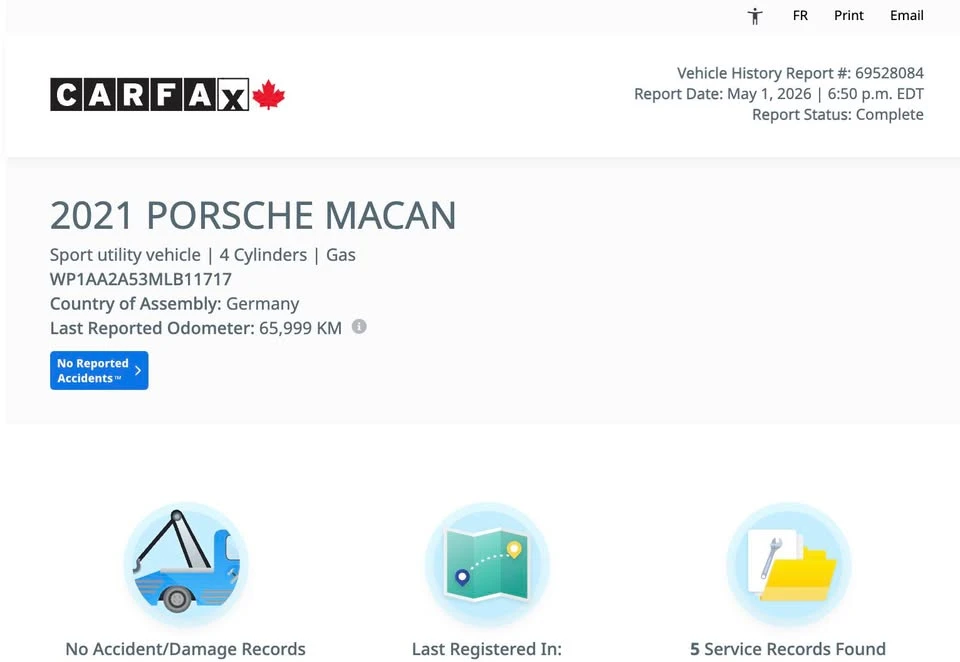Click the 2021 PORSCHE MACAN heading
Screen dimensions: 960x662
click(253, 216)
